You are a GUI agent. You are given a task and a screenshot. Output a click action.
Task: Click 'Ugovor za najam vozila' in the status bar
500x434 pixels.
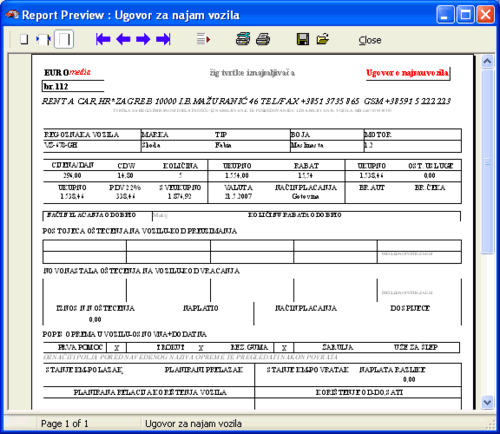click(x=193, y=424)
